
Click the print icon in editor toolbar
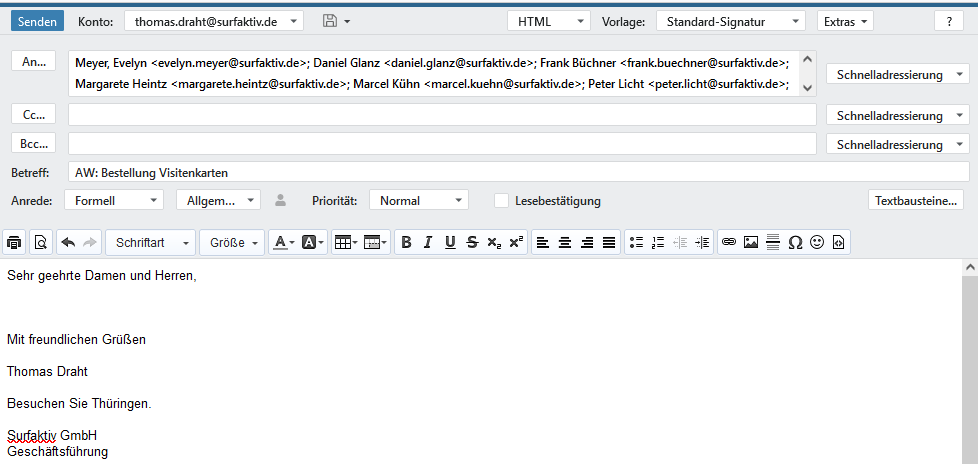point(14,242)
